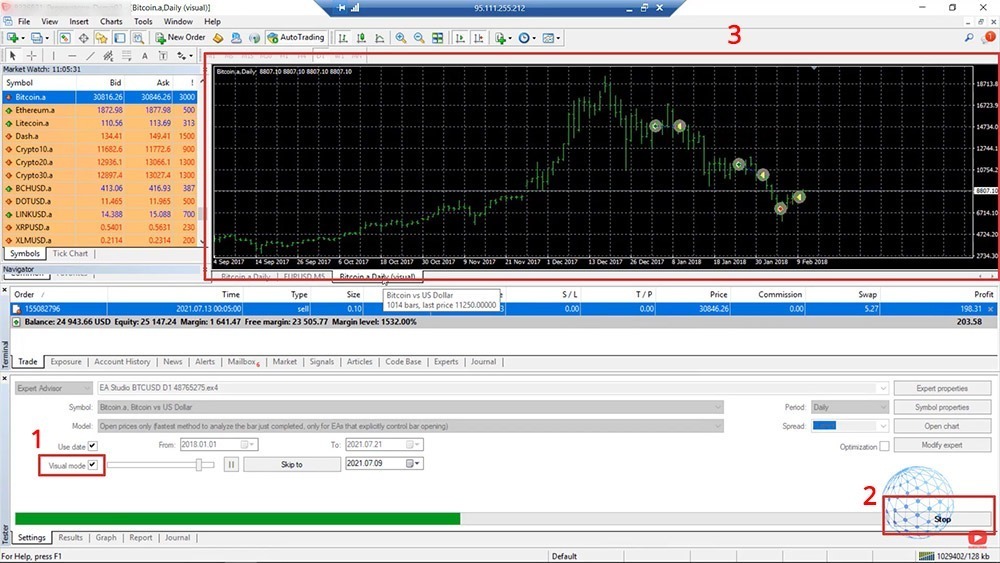Viewport: 1000px width, 563px height.
Task: Switch chart to bar chart type
Action: pyautogui.click(x=343, y=38)
